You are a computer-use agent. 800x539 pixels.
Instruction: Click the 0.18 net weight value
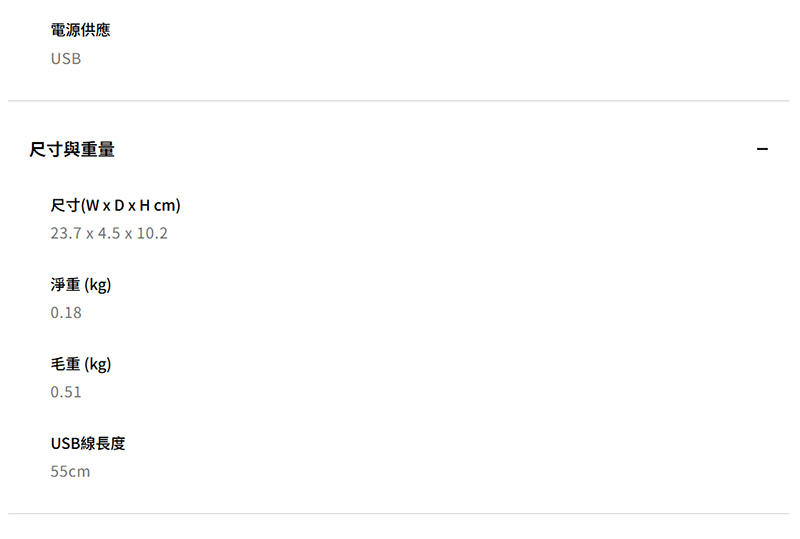66,313
